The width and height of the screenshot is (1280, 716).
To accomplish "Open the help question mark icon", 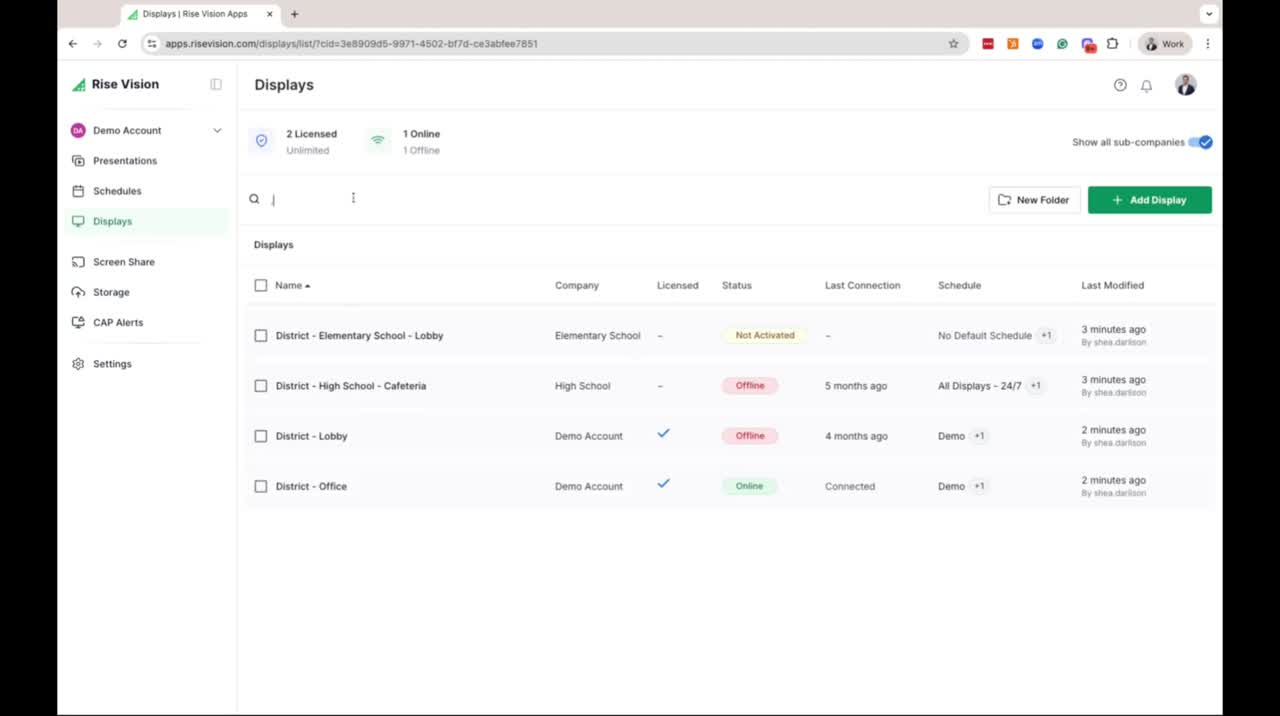I will point(1120,86).
